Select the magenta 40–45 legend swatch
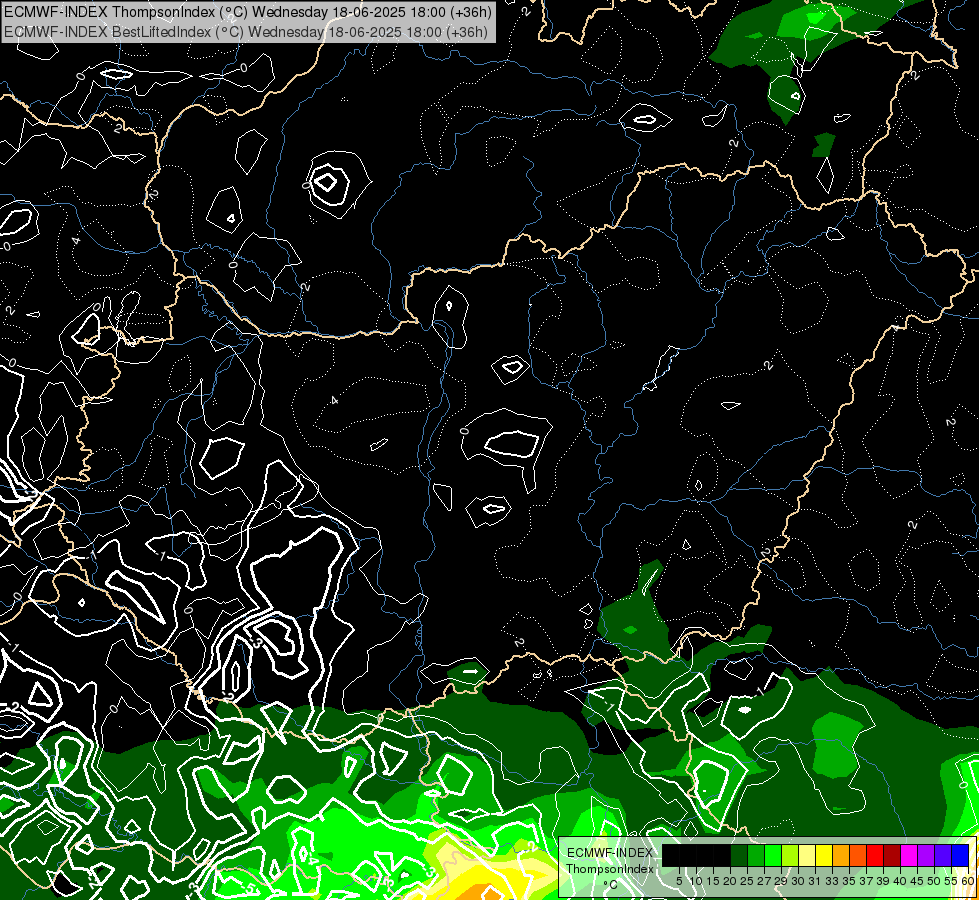The width and height of the screenshot is (979, 900). 909,855
